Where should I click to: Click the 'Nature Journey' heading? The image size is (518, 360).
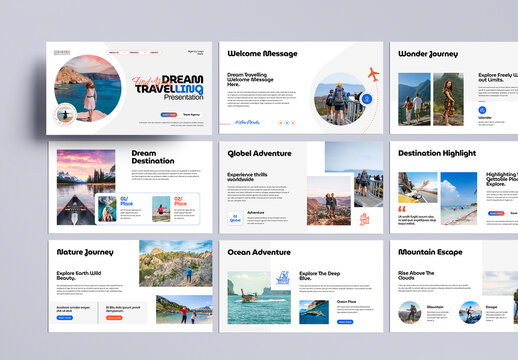[x=85, y=252]
